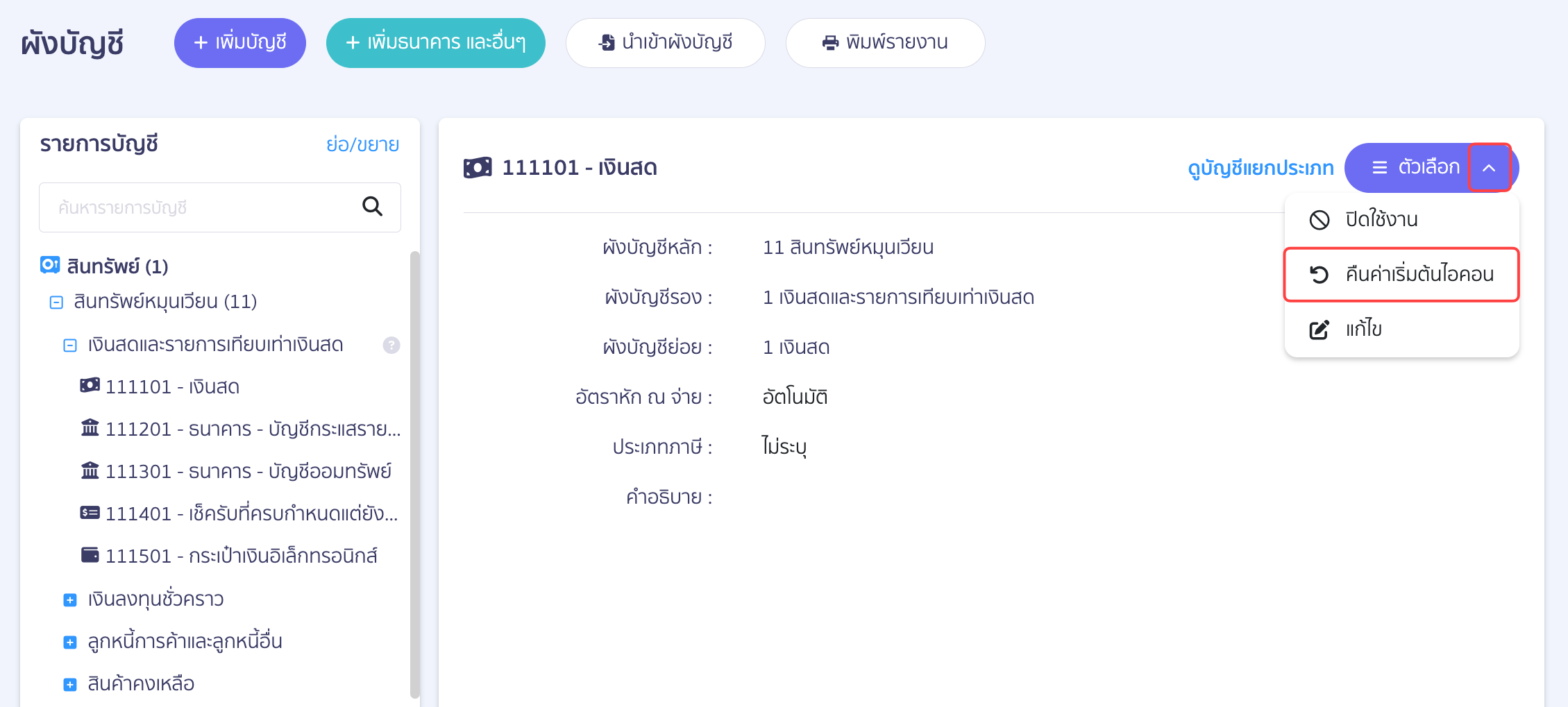Focus the ค้นหารายการบัญชี search field
This screenshot has height=707, width=1568.
pos(219,207)
